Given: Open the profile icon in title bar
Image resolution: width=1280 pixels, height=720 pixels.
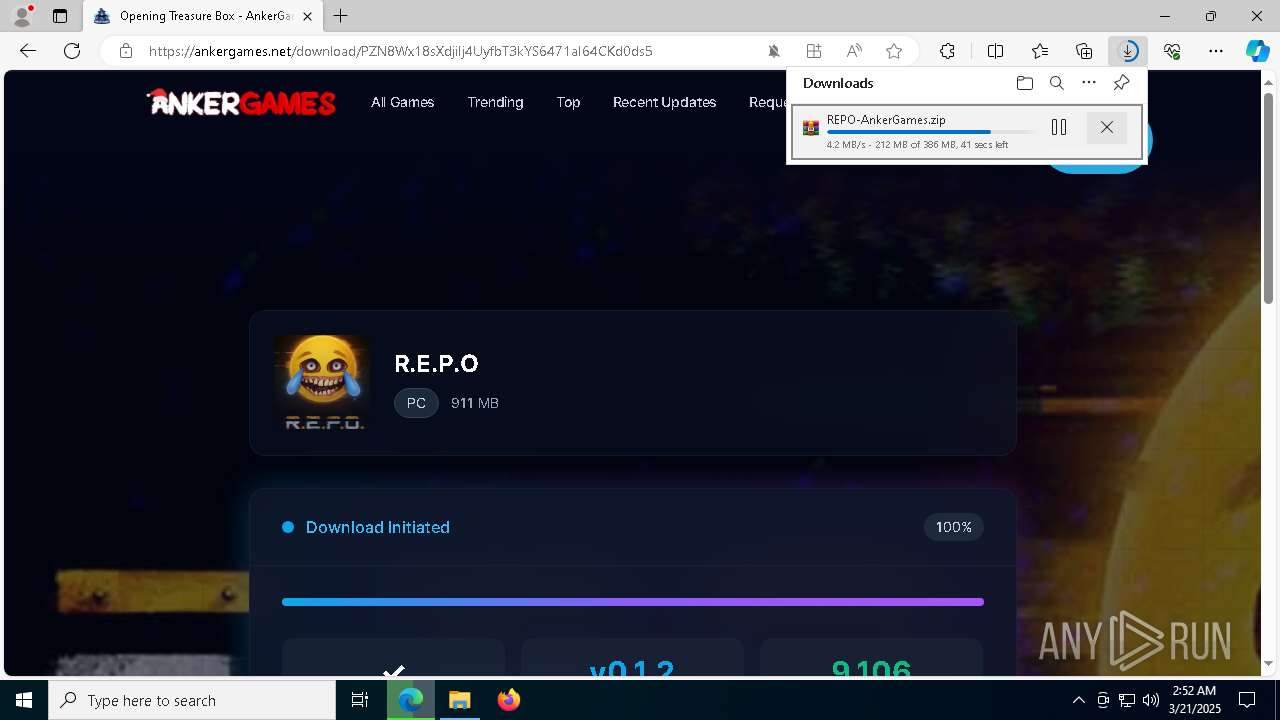Looking at the screenshot, I should [21, 16].
